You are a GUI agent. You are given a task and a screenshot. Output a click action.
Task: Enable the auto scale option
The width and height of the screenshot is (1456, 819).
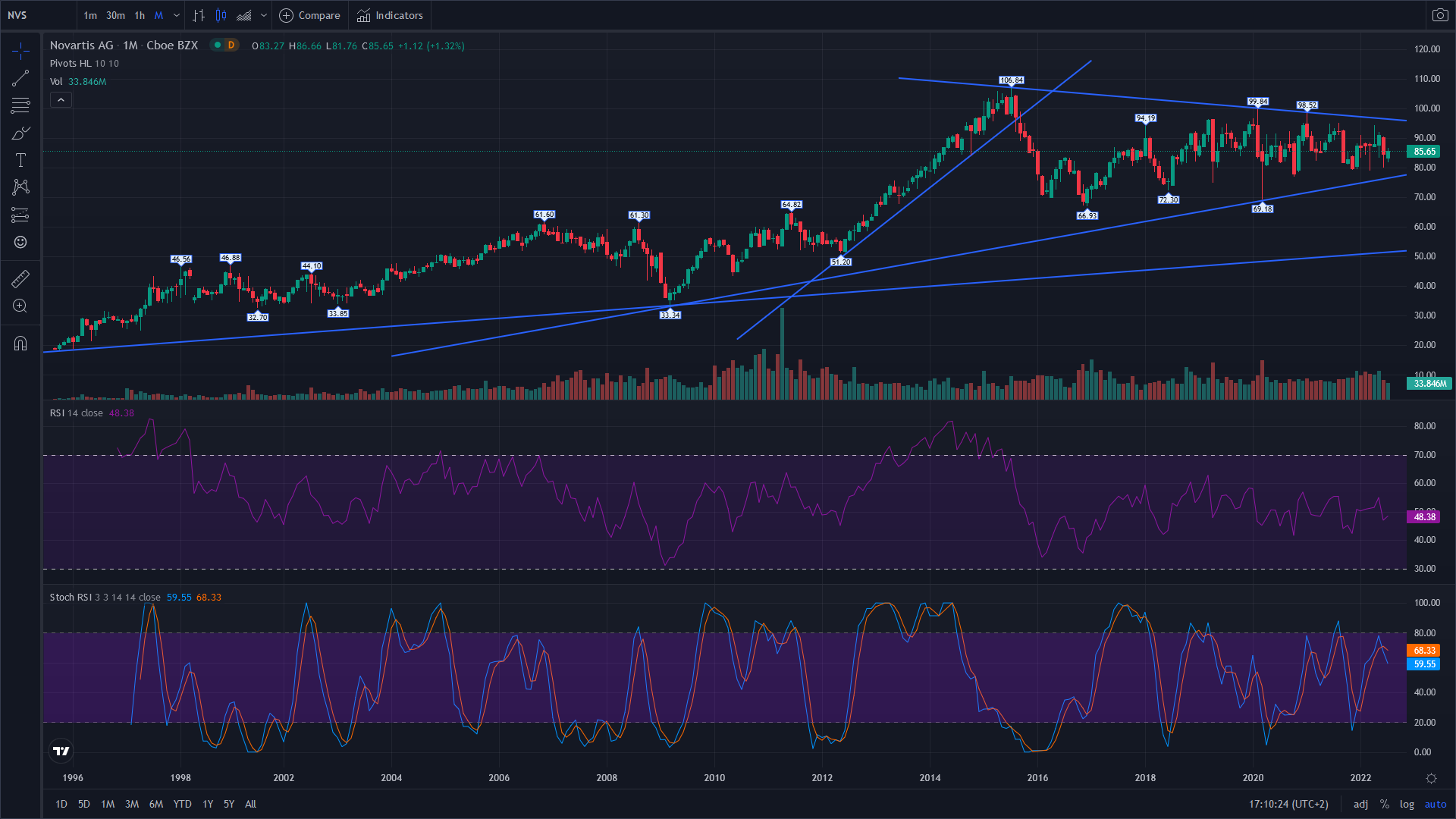click(1436, 804)
